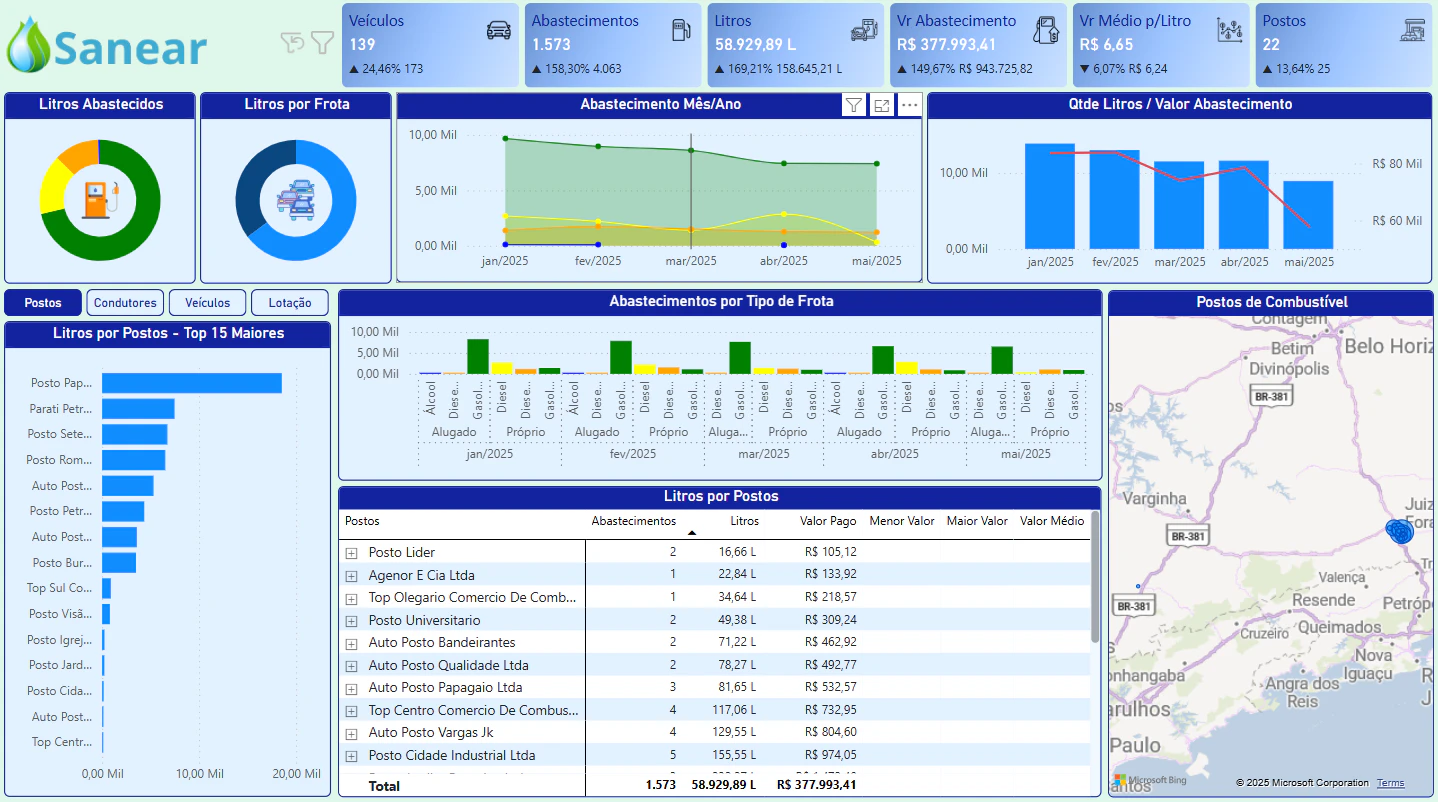The image size is (1438, 802).
Task: Expand the Auto Posto Bandeirantes row
Action: point(351,643)
